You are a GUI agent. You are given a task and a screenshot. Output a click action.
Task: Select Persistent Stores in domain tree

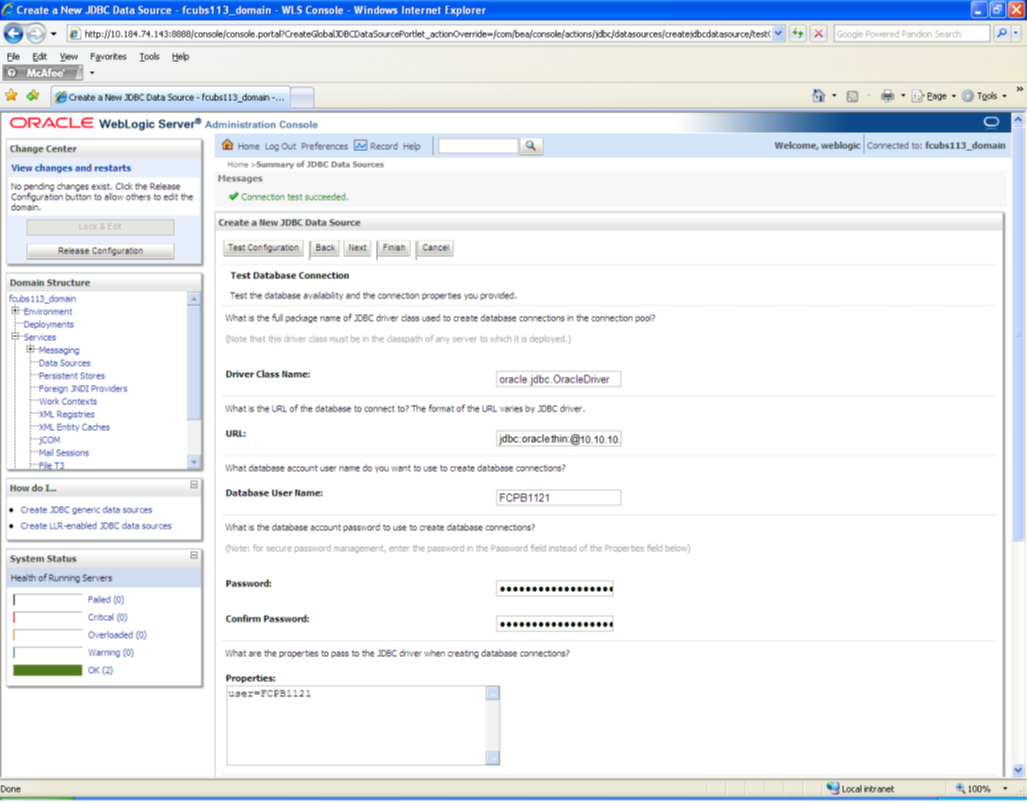coord(71,376)
